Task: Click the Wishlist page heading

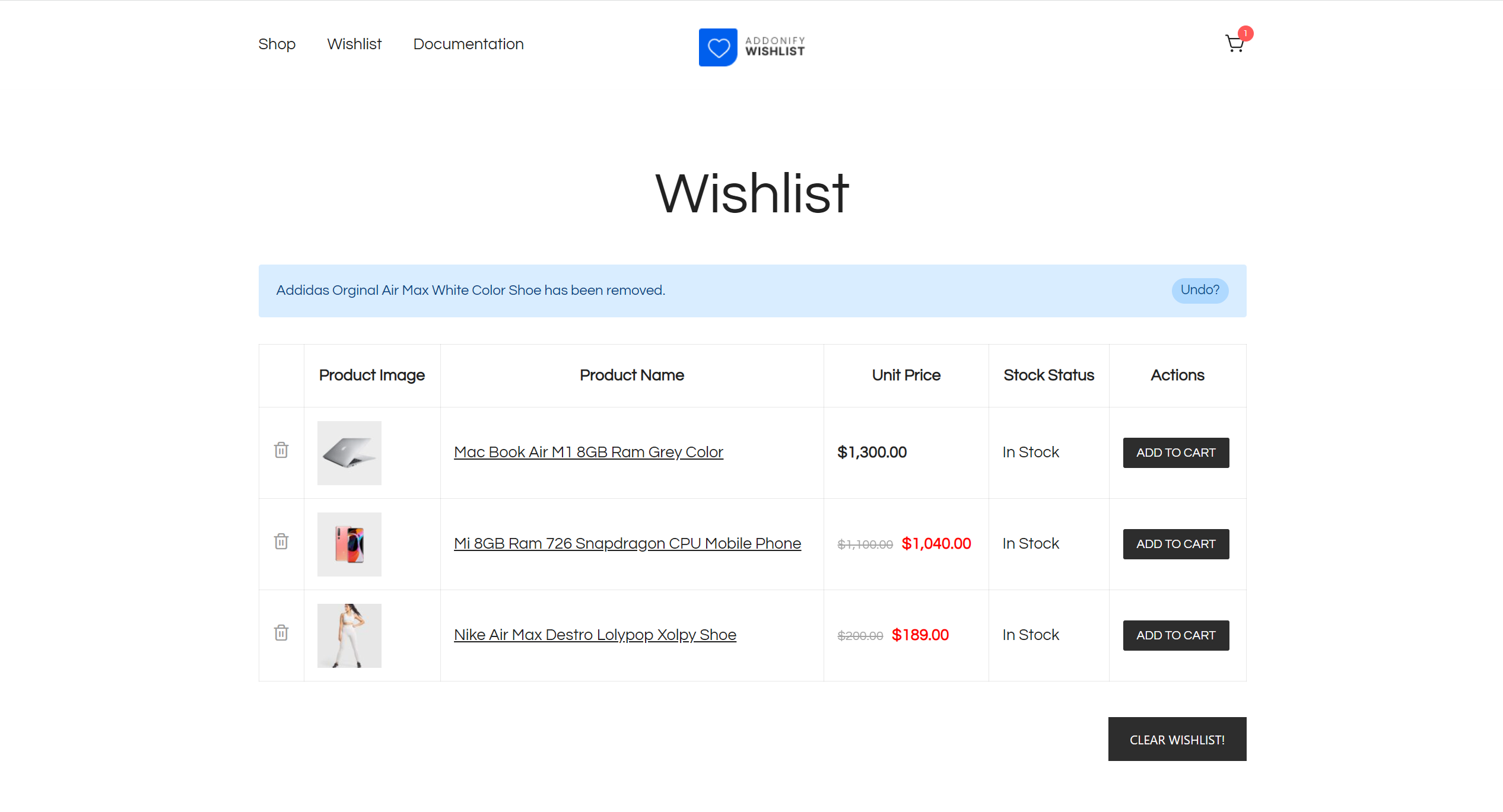Action: [x=752, y=193]
